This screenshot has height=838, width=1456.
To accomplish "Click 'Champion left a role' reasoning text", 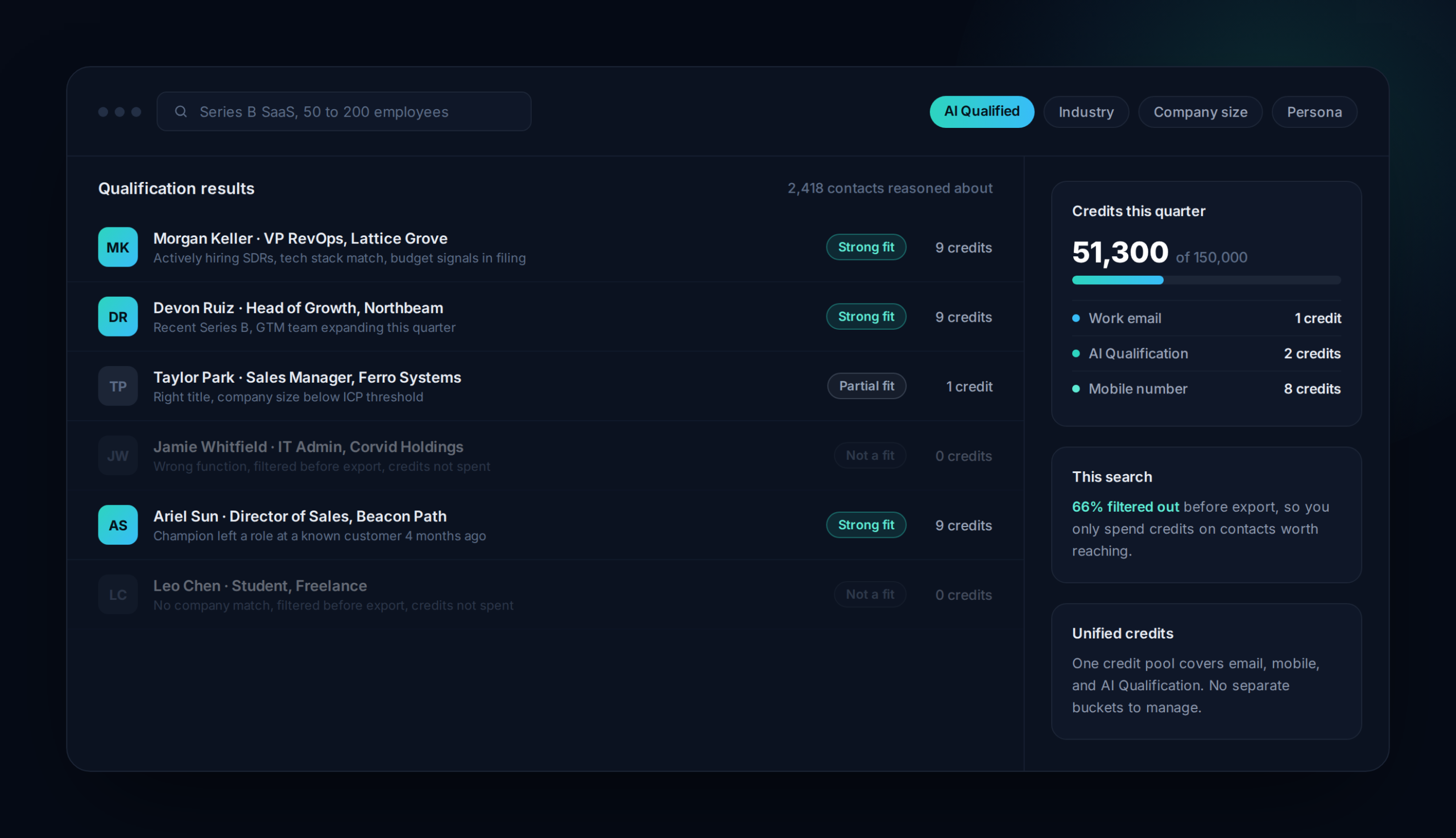I will click(320, 536).
